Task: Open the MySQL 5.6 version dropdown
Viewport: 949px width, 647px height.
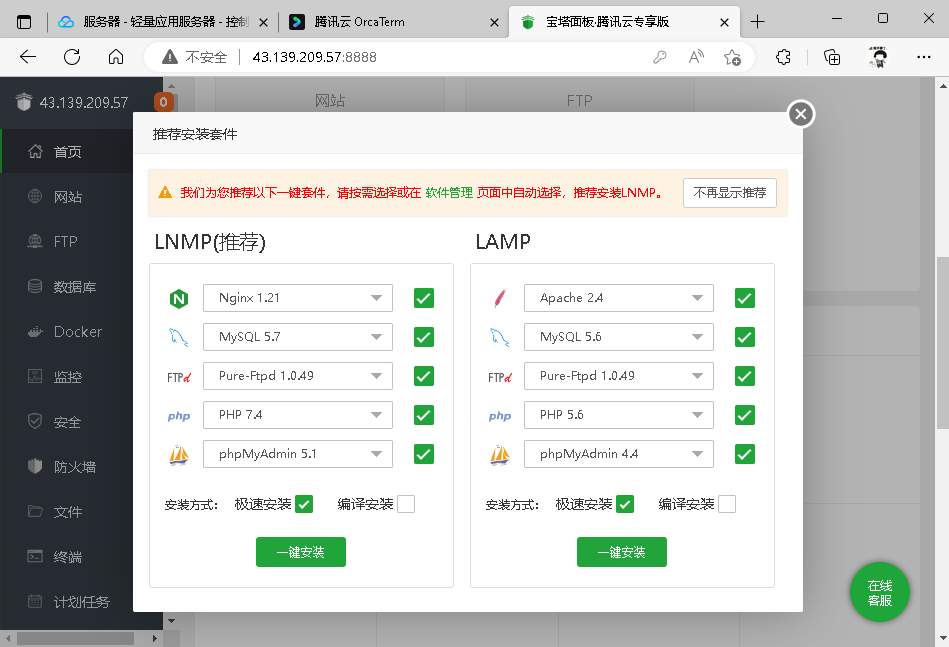Action: point(619,337)
